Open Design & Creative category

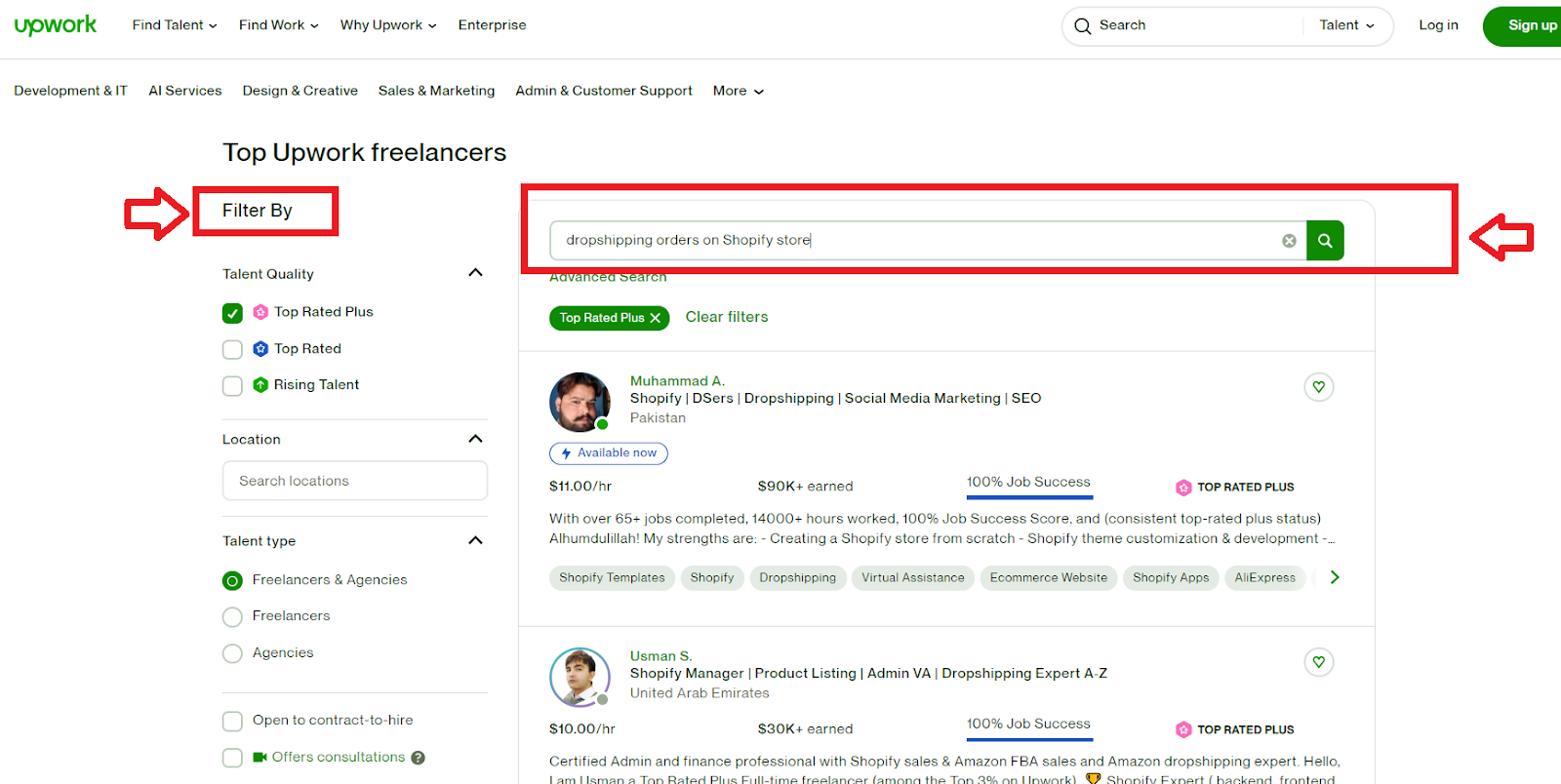point(300,91)
